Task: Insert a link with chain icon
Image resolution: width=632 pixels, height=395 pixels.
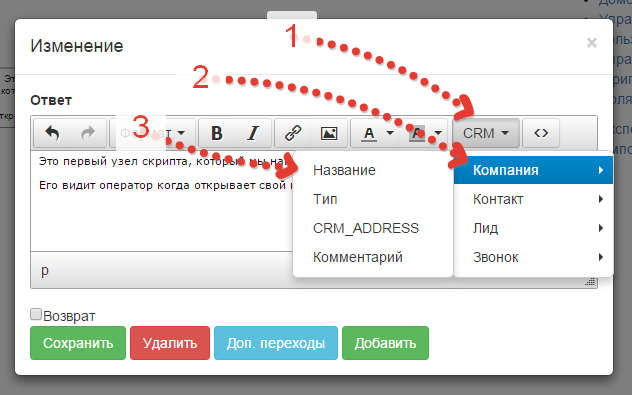Action: tap(293, 133)
